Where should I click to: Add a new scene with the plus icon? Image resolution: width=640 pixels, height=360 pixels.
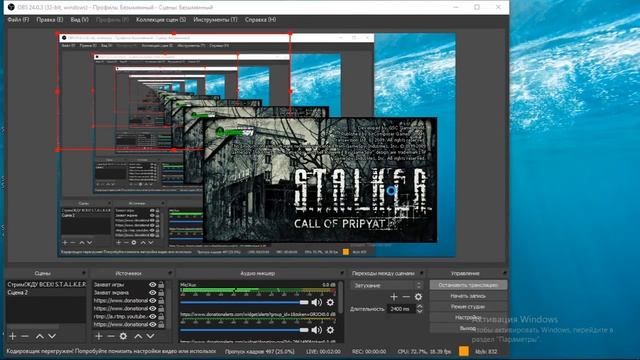tap(13, 336)
